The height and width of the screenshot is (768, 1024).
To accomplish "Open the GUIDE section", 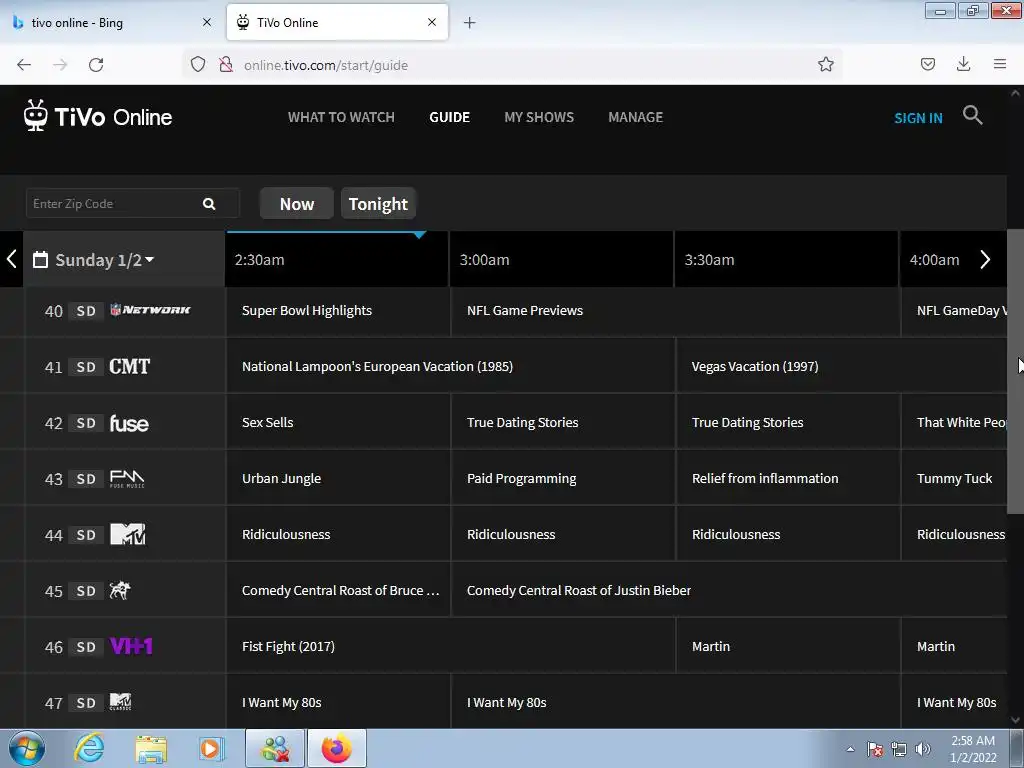I will click(x=449, y=118).
